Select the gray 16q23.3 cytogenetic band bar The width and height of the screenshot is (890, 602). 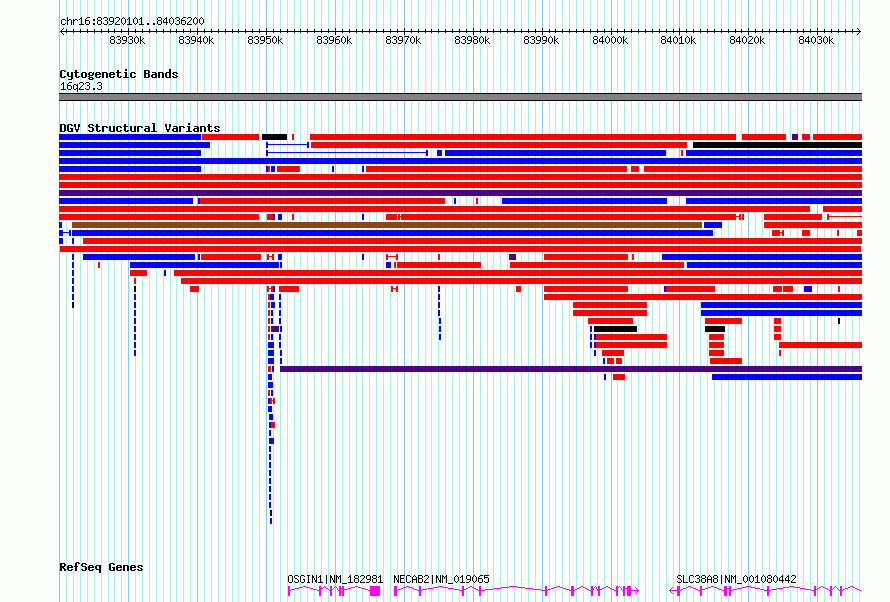460,97
